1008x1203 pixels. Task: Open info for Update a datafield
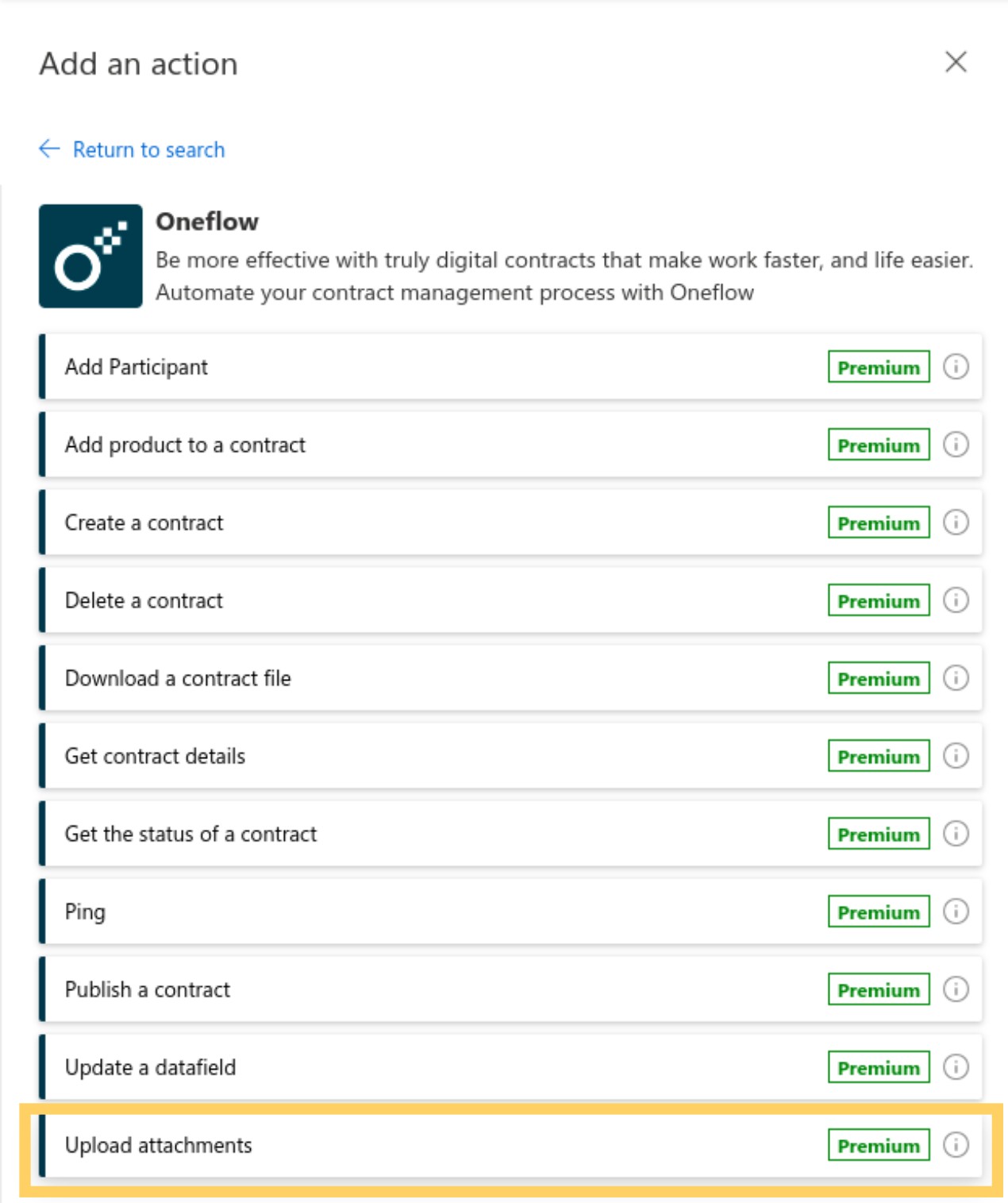coord(957,1068)
